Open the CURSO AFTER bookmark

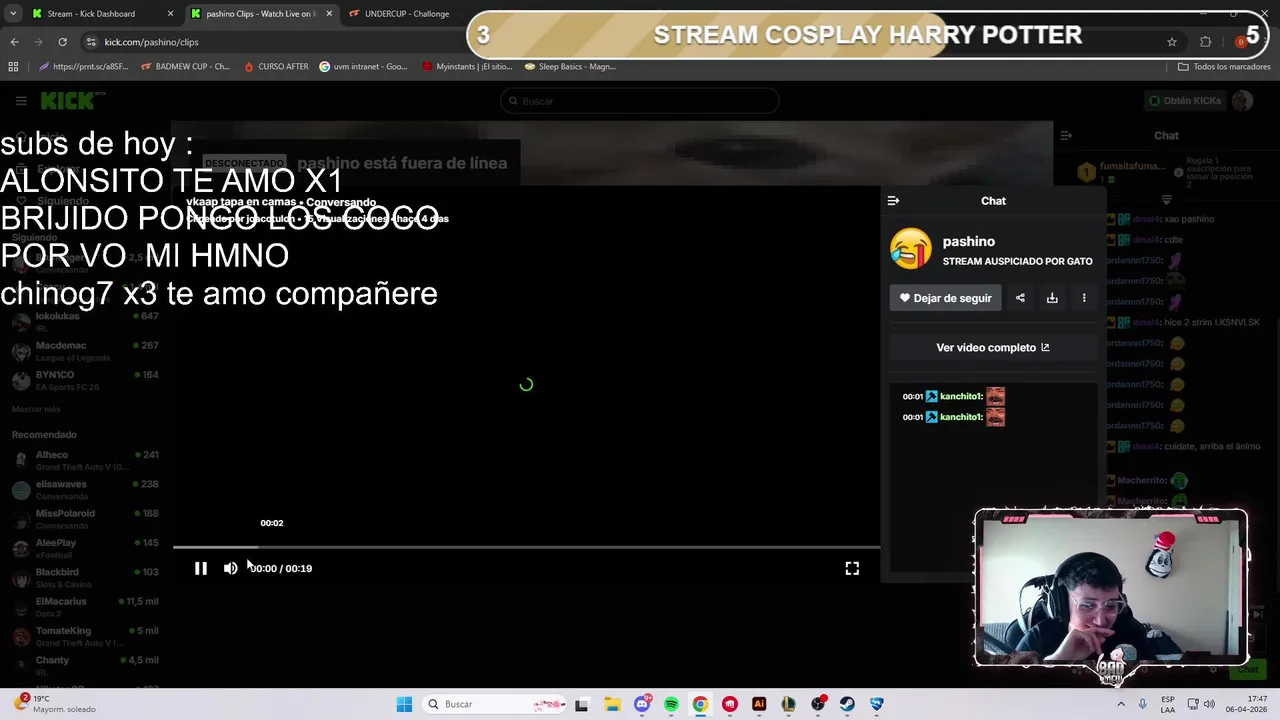(x=275, y=67)
